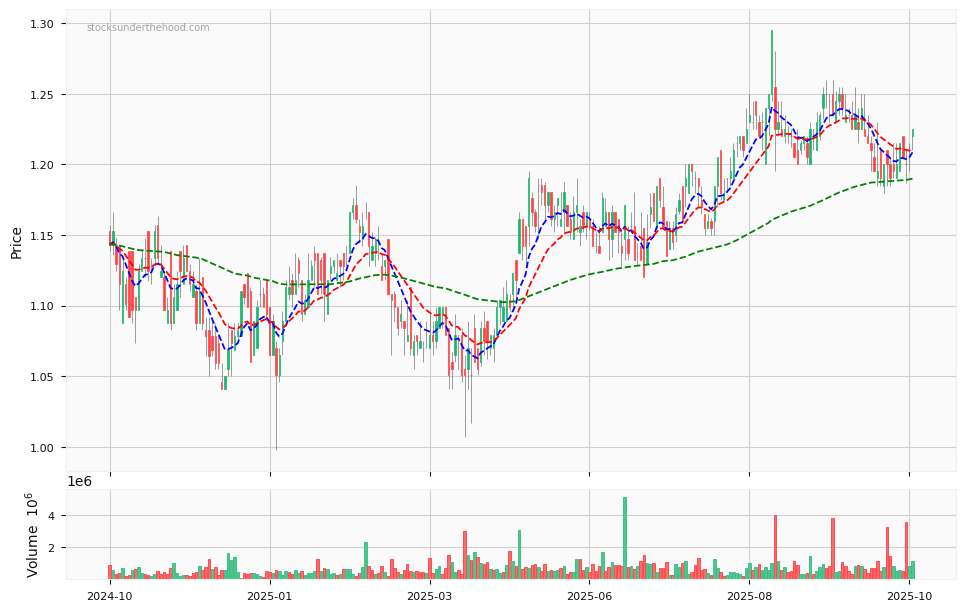Click the stocksunderthehood.com watermark text

pos(148,28)
